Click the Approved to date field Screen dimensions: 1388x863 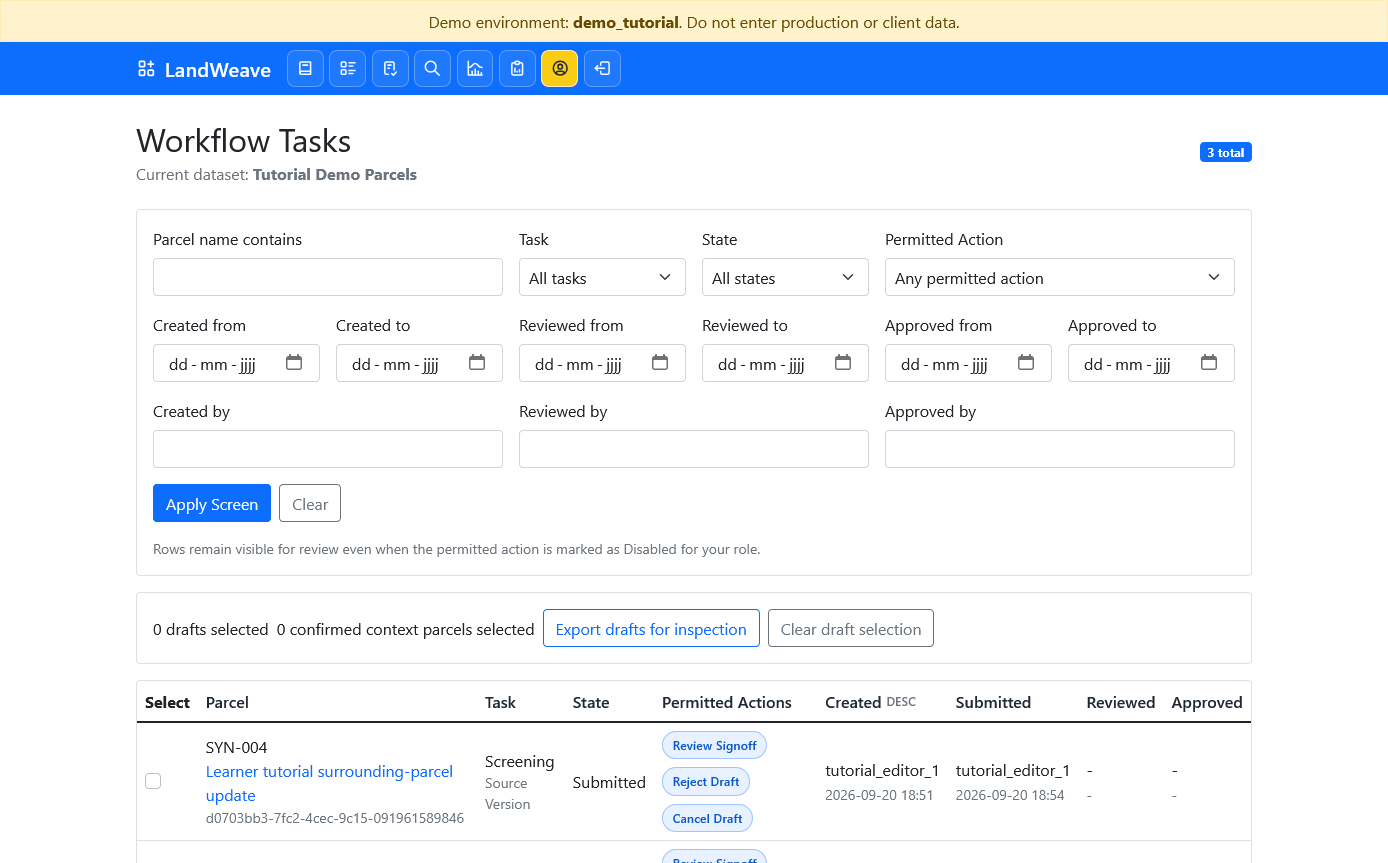tap(1151, 363)
